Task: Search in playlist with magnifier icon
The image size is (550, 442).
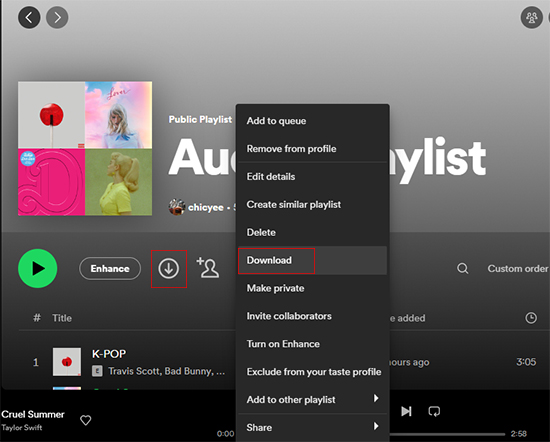Action: 463,269
